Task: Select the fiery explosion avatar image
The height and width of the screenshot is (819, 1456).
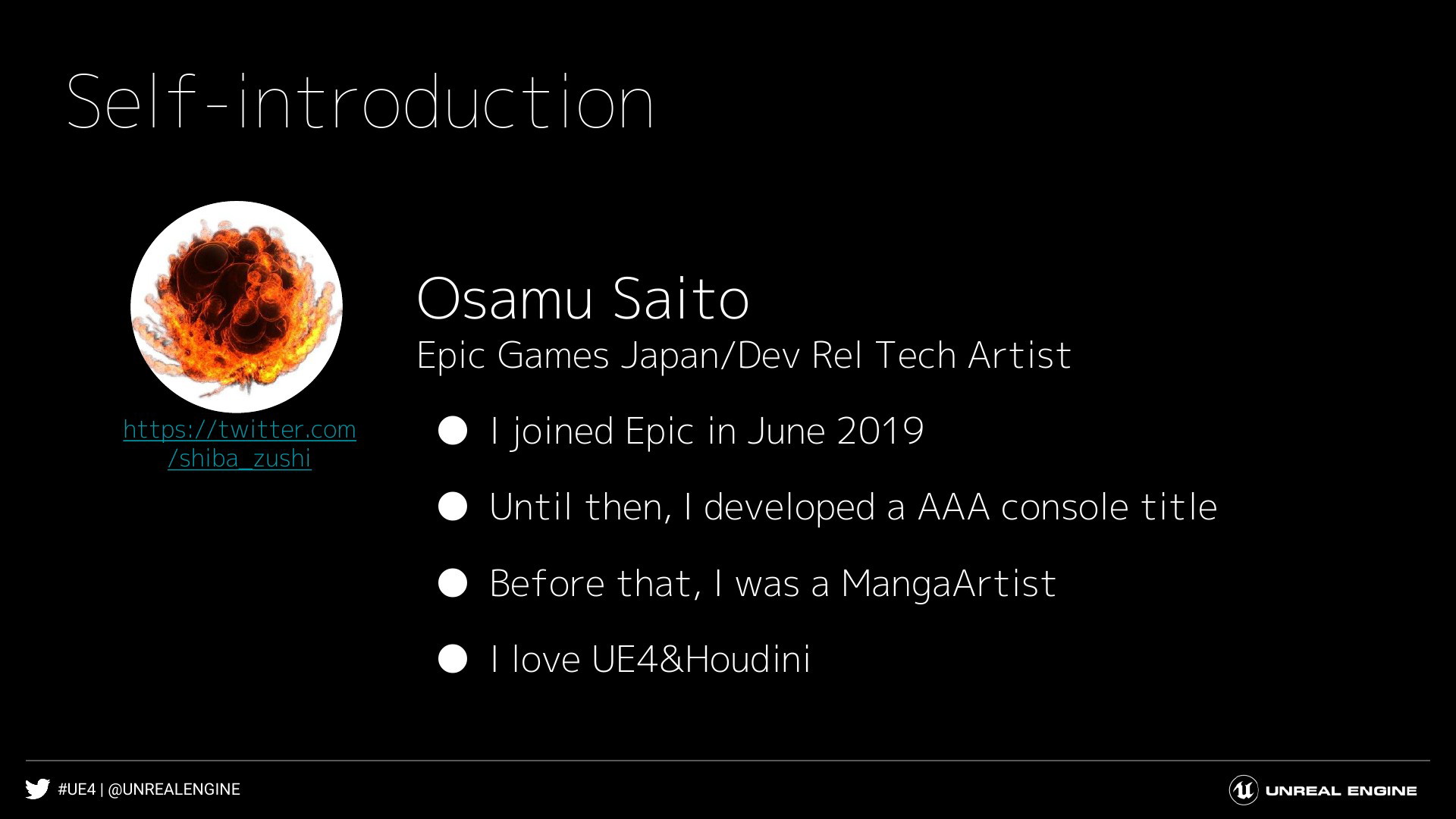Action: point(237,306)
